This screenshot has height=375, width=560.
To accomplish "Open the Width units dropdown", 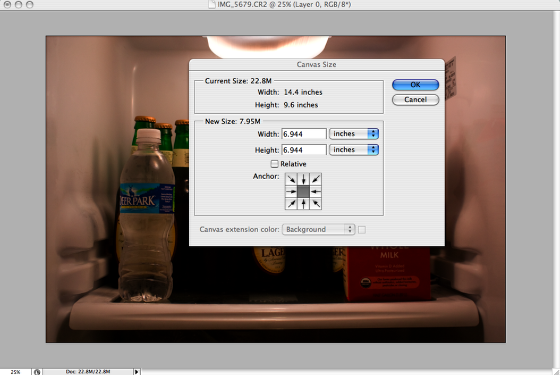I will 354,134.
